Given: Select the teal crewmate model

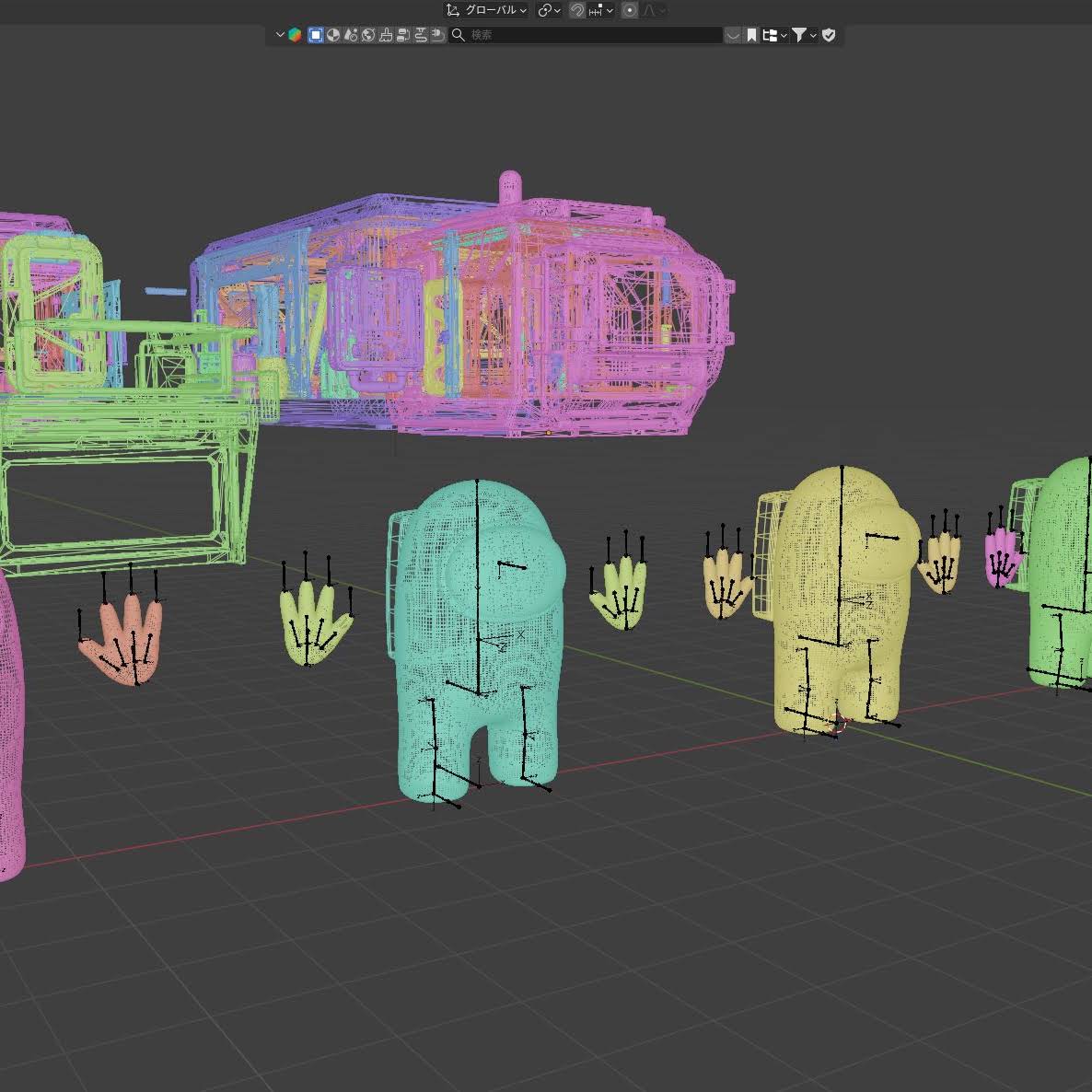Looking at the screenshot, I should [478, 641].
